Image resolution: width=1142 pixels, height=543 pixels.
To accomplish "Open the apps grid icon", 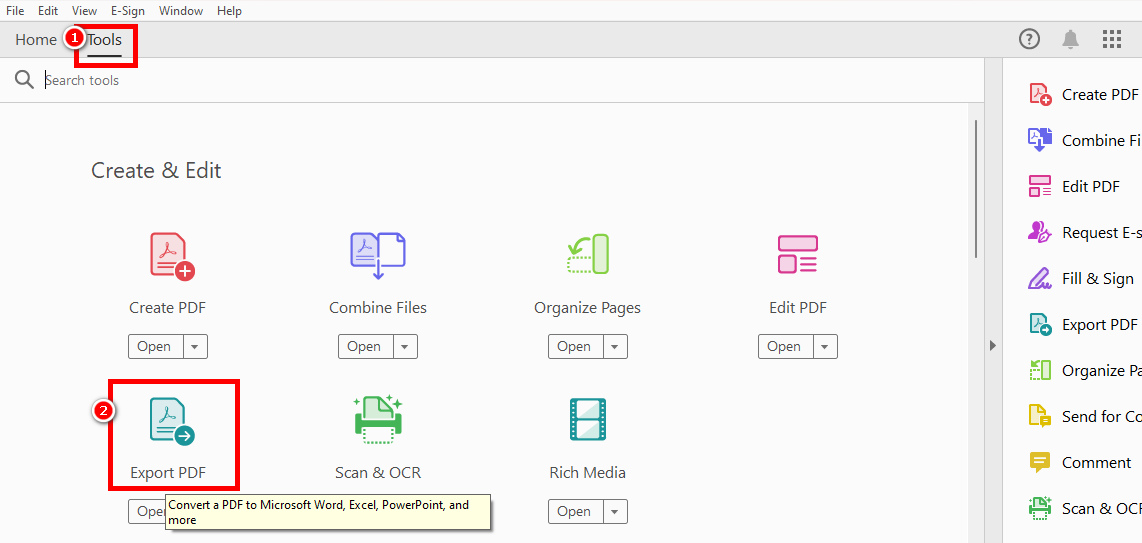I will [x=1111, y=40].
